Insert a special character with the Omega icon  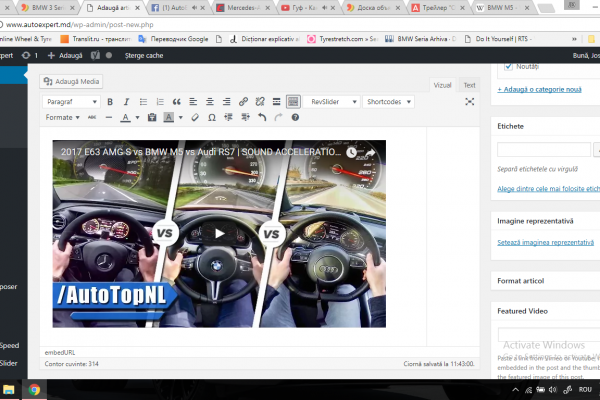point(212,118)
